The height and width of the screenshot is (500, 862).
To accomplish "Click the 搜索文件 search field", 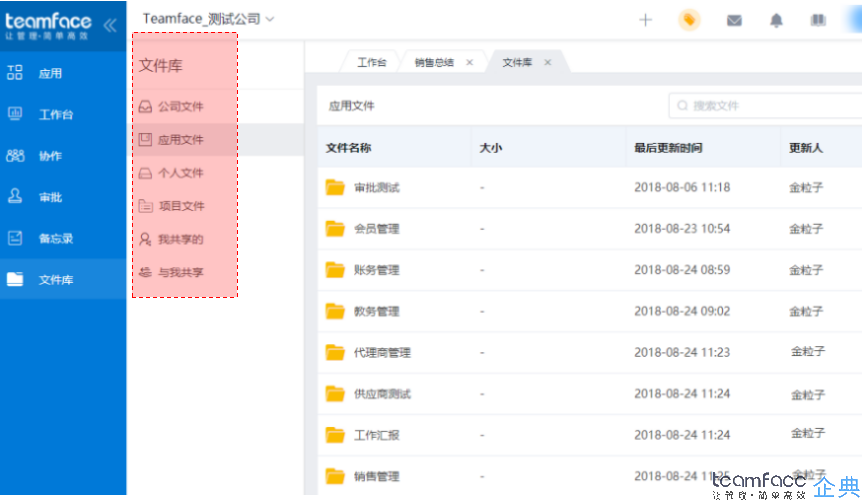I will (765, 105).
